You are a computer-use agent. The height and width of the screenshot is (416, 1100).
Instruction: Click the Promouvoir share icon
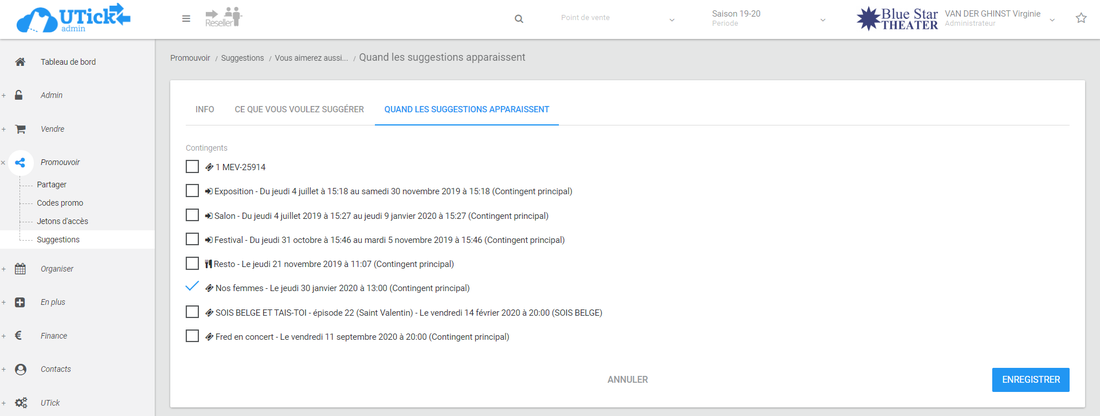[20, 162]
